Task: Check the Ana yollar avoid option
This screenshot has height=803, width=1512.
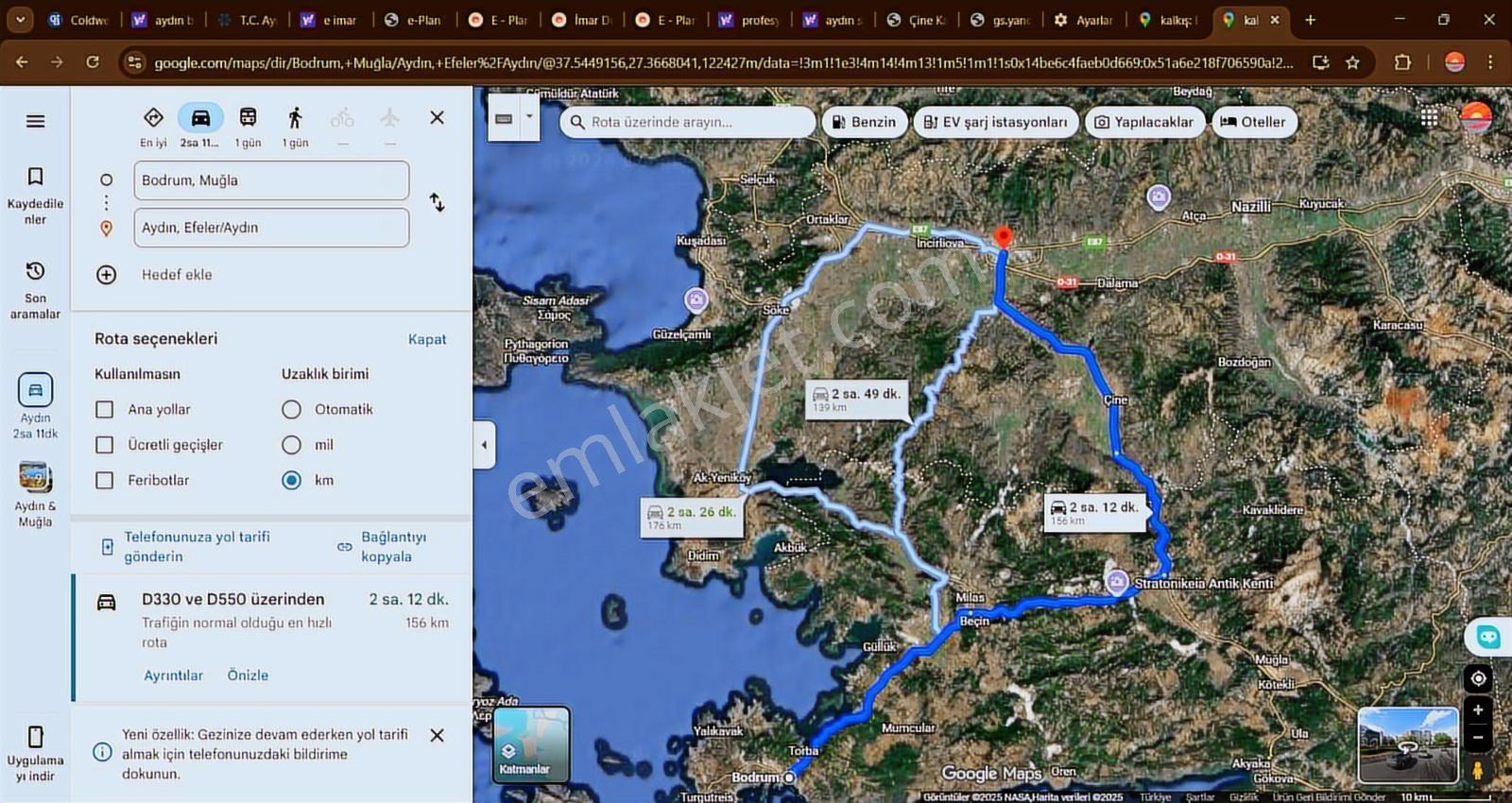Action: (x=105, y=409)
